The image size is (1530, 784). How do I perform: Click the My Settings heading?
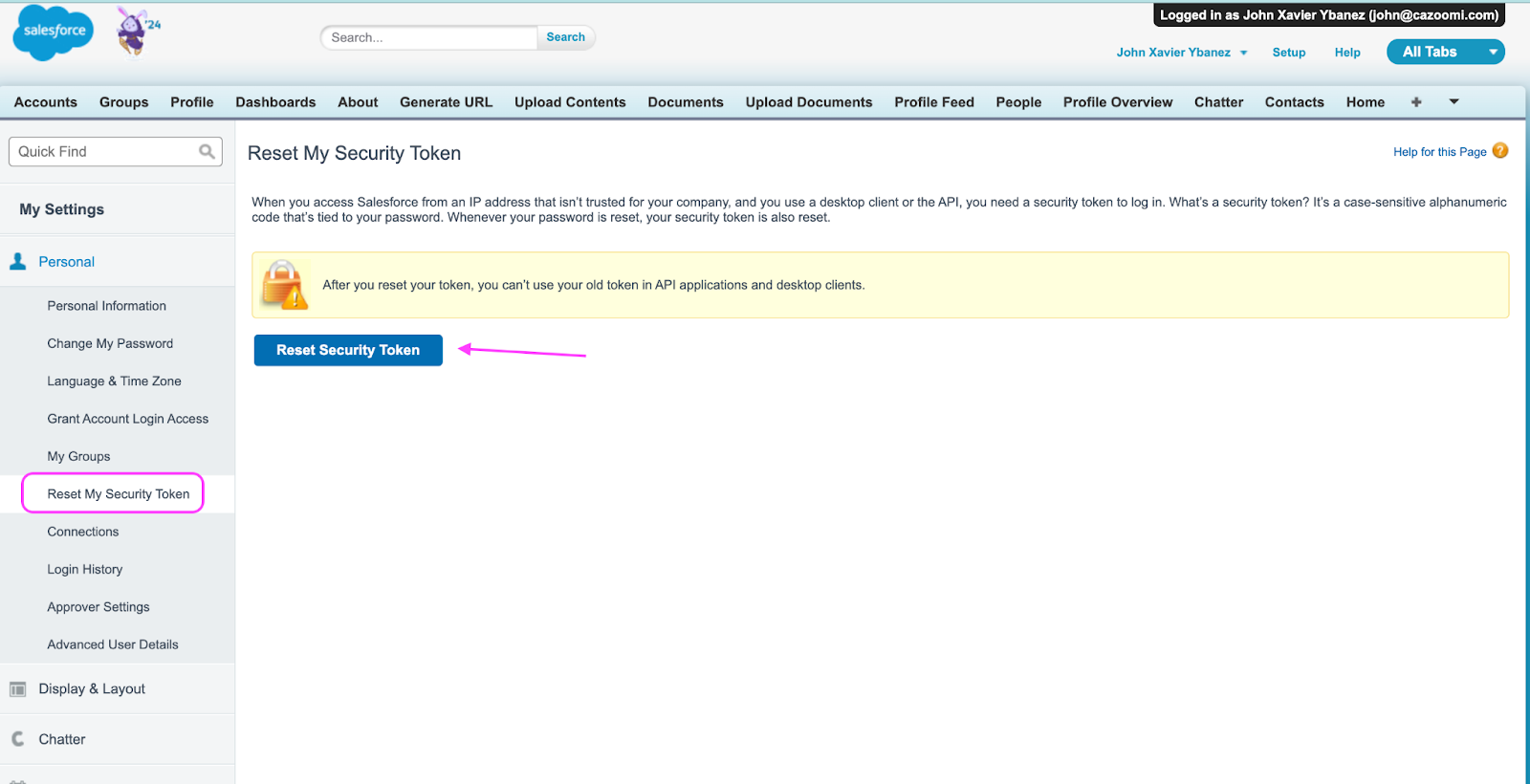pyautogui.click(x=62, y=209)
